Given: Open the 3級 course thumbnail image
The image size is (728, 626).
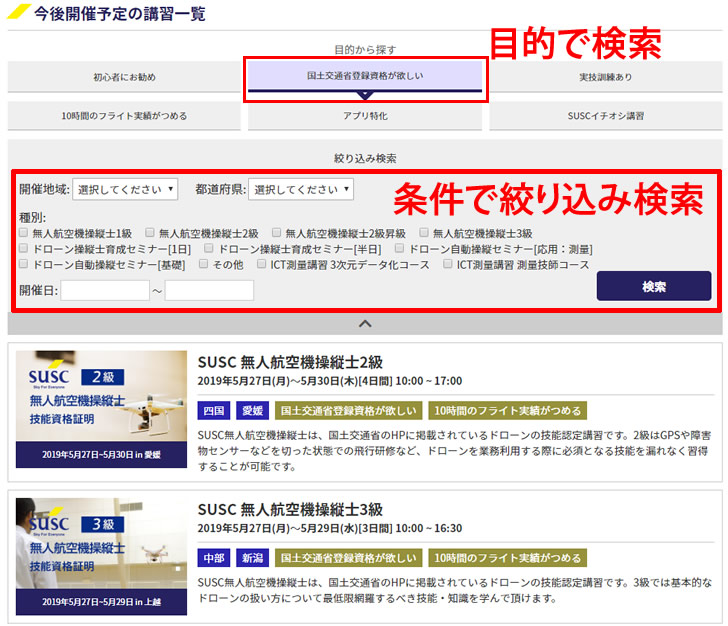Looking at the screenshot, I should click(101, 556).
